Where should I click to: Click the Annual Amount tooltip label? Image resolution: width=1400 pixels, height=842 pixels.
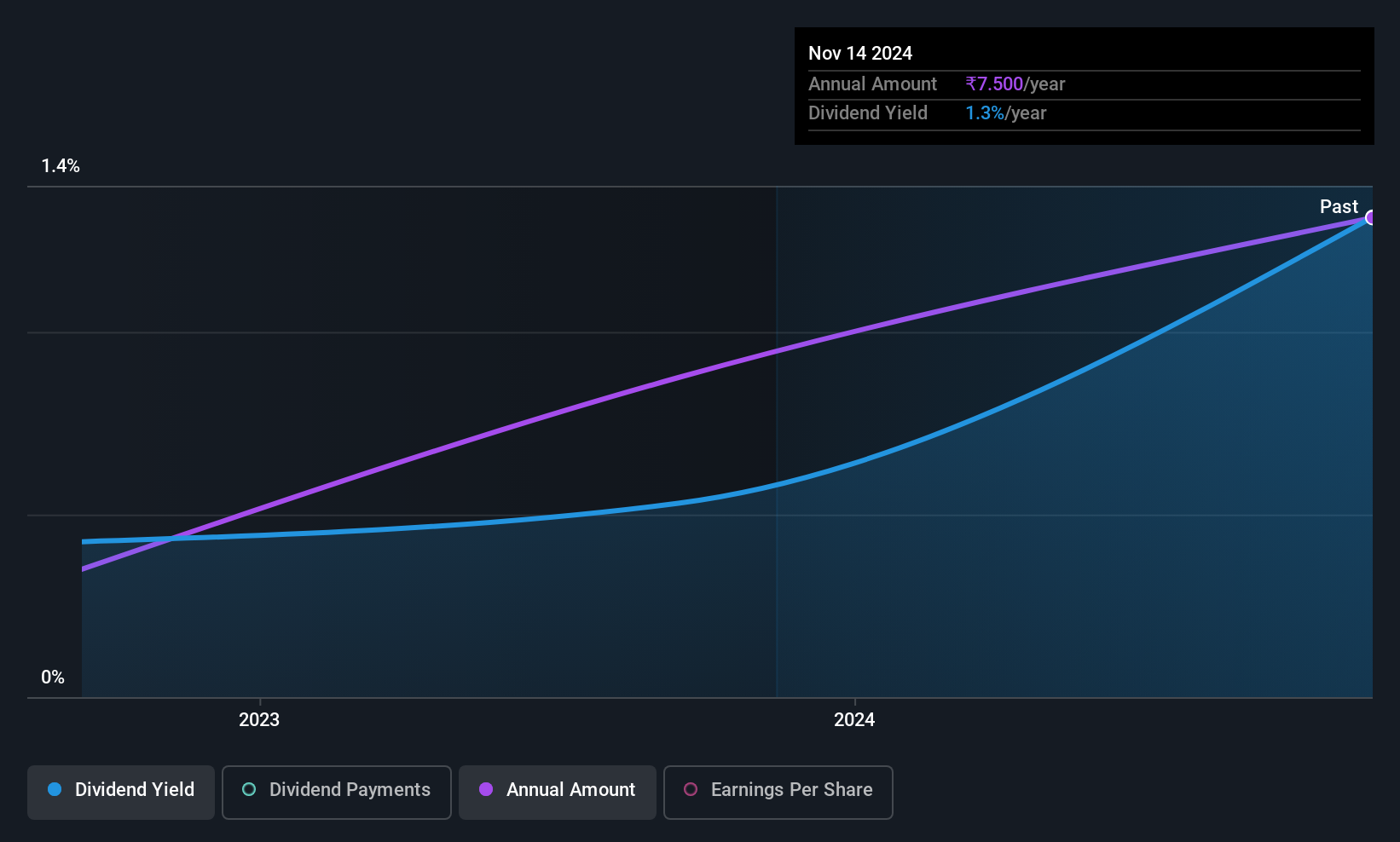pyautogui.click(x=872, y=84)
